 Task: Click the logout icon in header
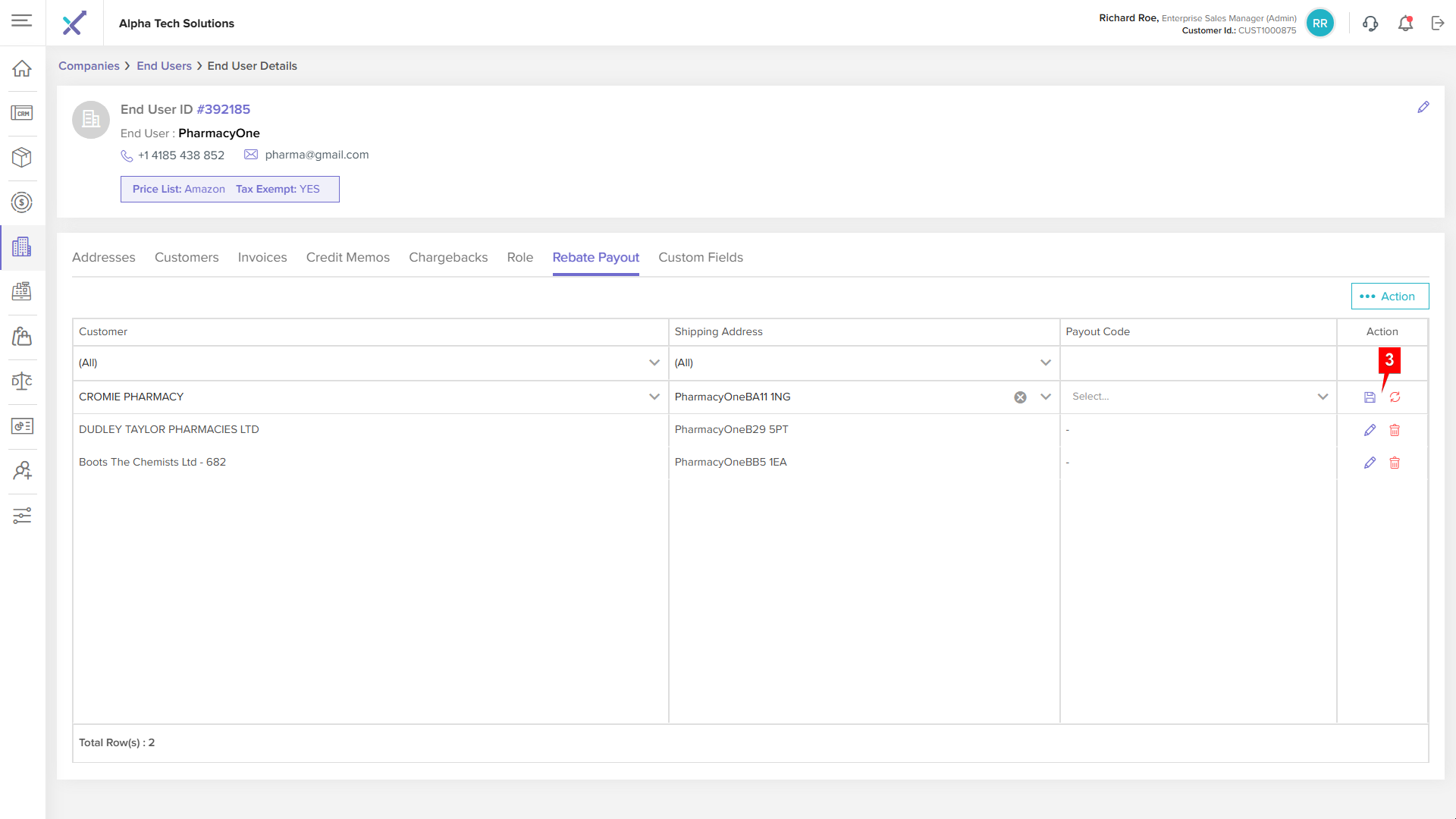1438,24
